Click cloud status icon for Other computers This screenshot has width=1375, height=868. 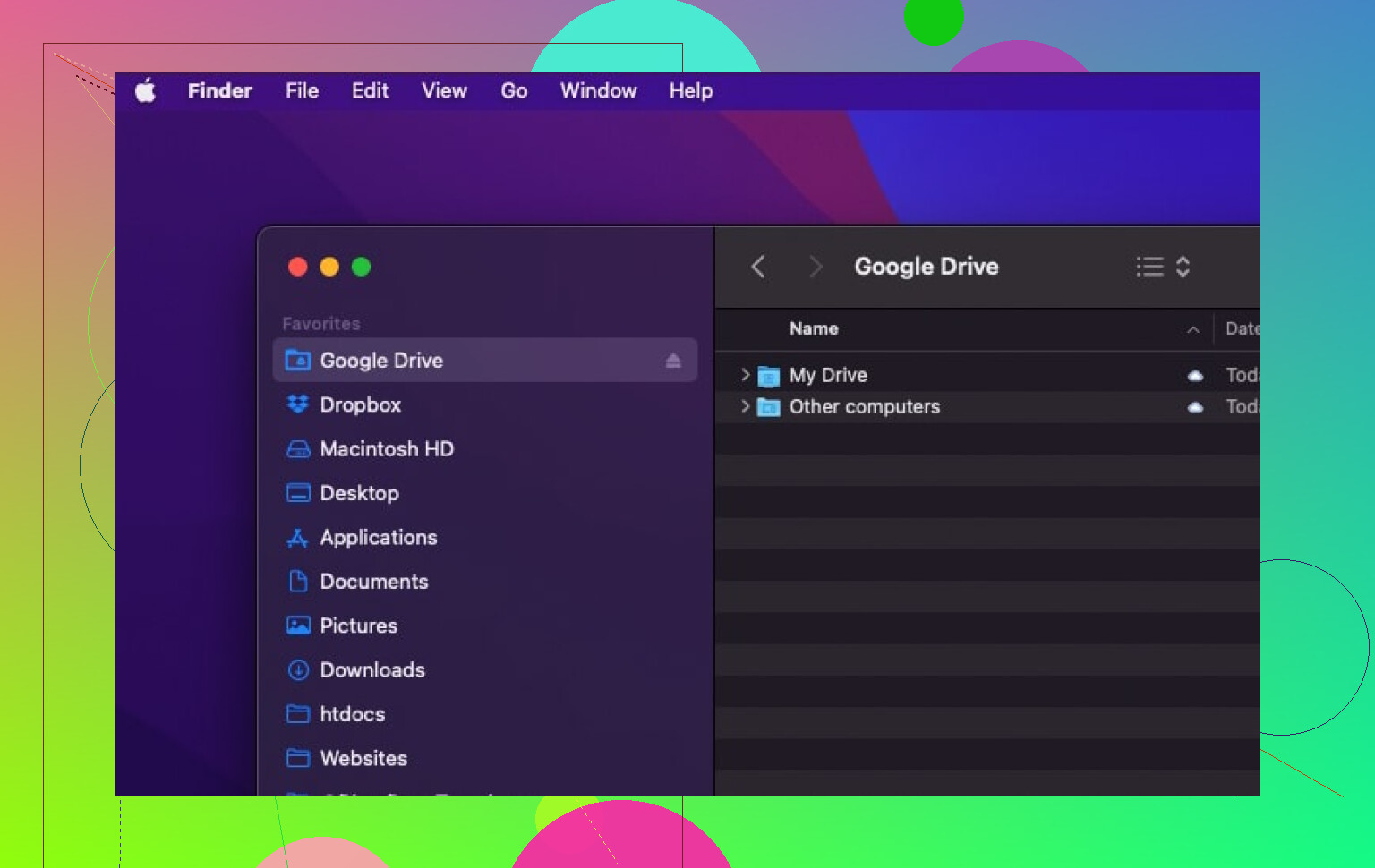coord(1195,407)
